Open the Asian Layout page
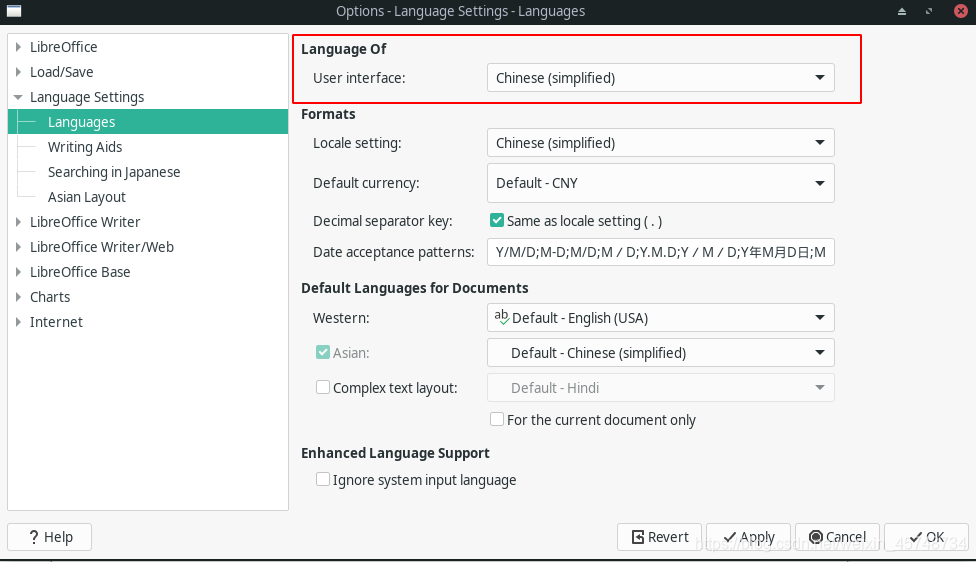 [87, 197]
